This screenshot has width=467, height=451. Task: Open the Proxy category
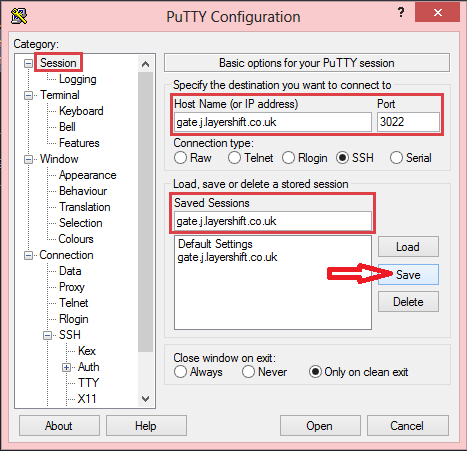72,287
